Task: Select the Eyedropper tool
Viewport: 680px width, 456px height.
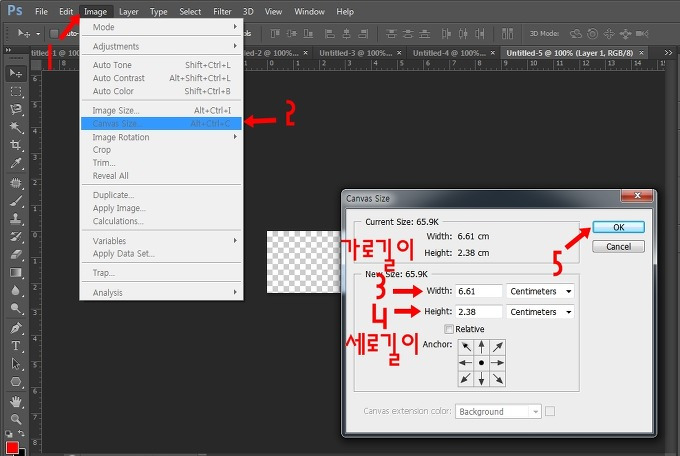Action: (x=16, y=163)
